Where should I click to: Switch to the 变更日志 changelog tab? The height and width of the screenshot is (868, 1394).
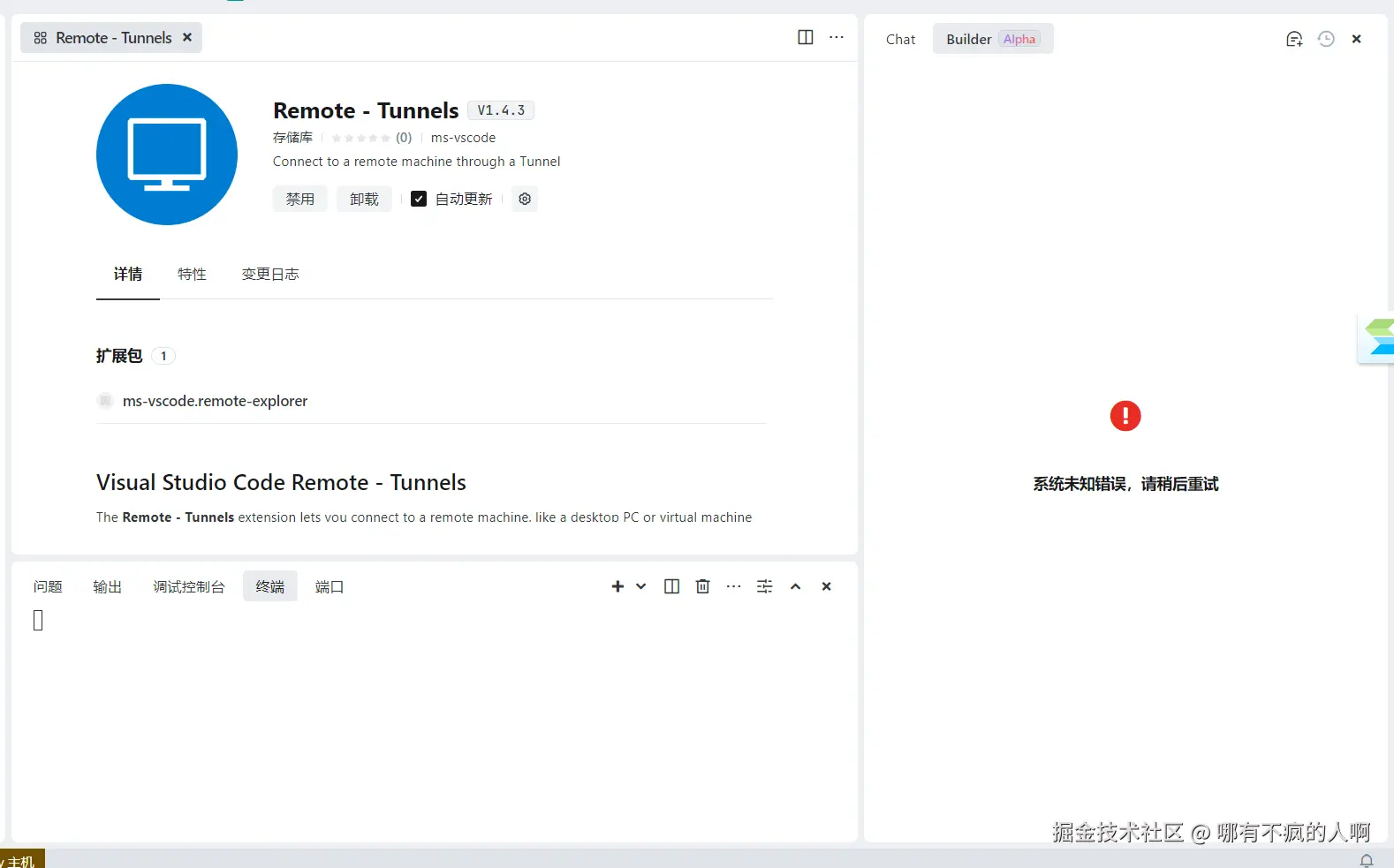(x=269, y=274)
